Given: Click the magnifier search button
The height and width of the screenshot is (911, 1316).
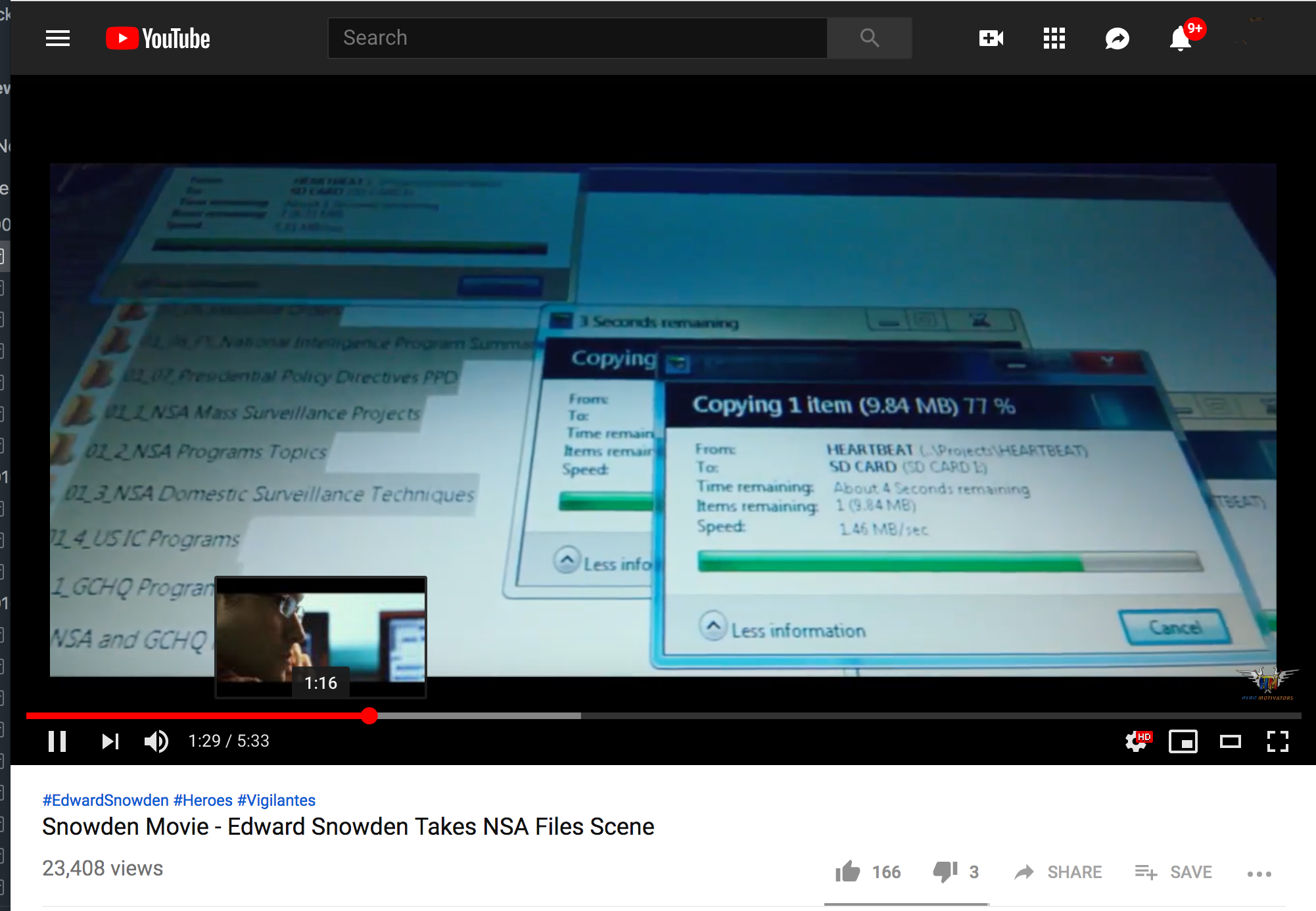Looking at the screenshot, I should 869,38.
